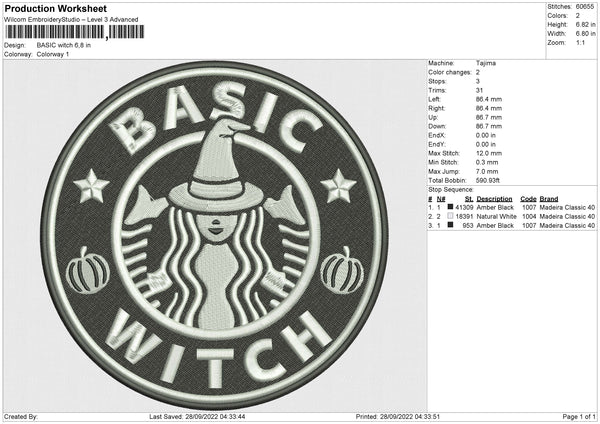The image size is (600, 424).
Task: Click the 'Created By:' footer label
Action: tap(21, 416)
